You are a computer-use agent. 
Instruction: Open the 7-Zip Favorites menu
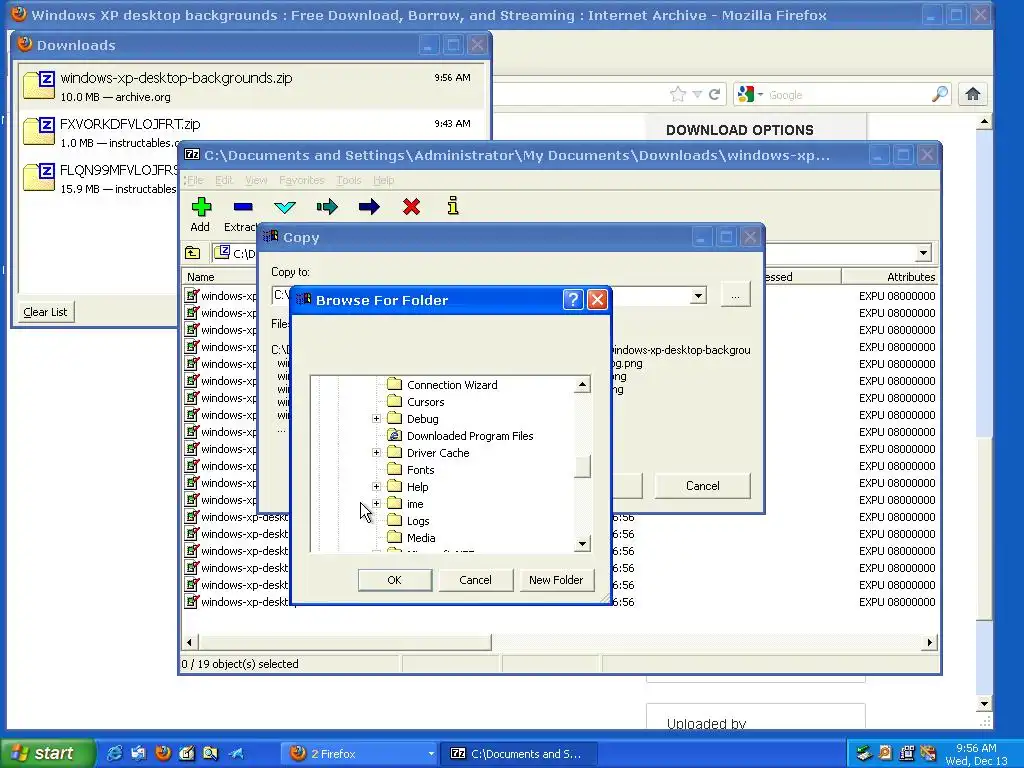[302, 180]
